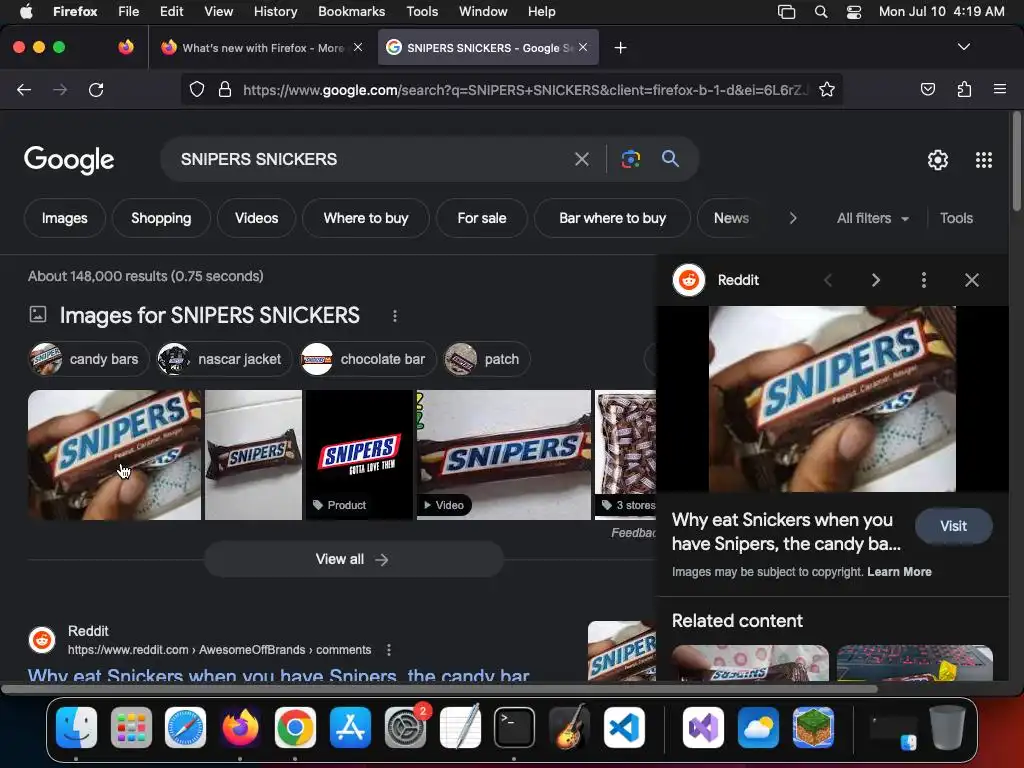The image size is (1024, 768).
Task: Click the vertical page scrollbar
Action: (x=1016, y=162)
